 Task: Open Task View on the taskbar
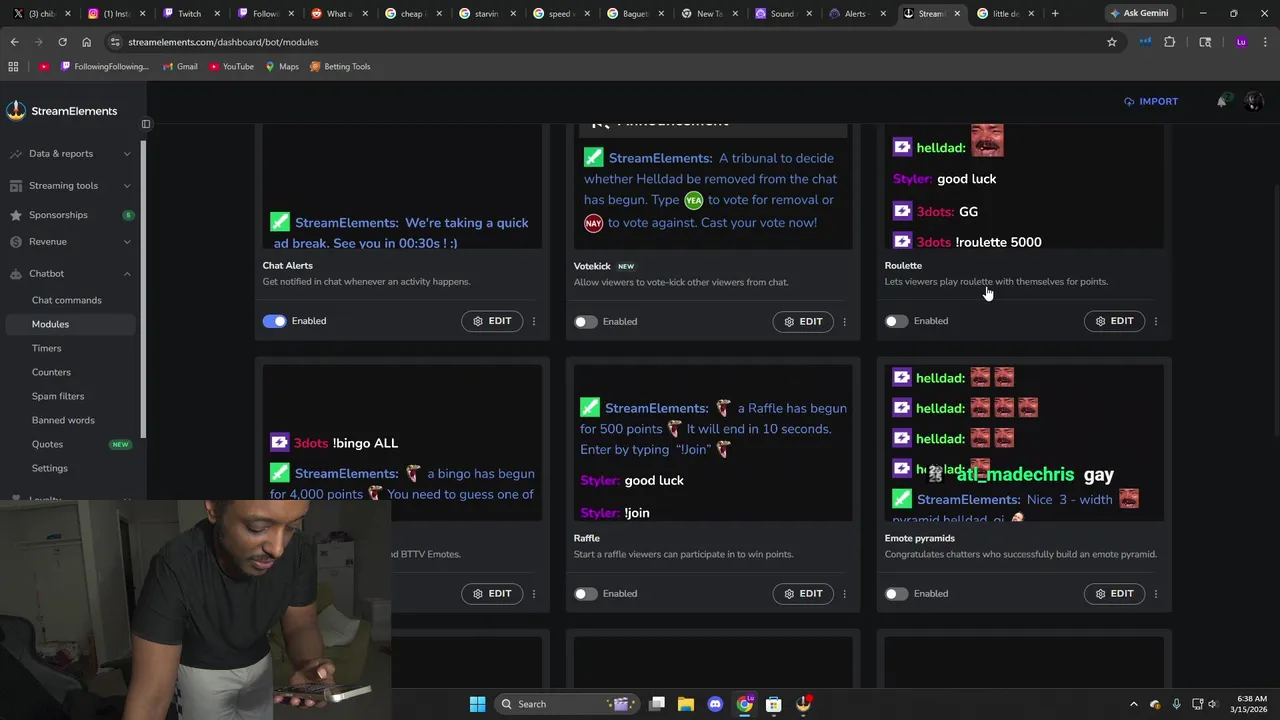[x=657, y=704]
